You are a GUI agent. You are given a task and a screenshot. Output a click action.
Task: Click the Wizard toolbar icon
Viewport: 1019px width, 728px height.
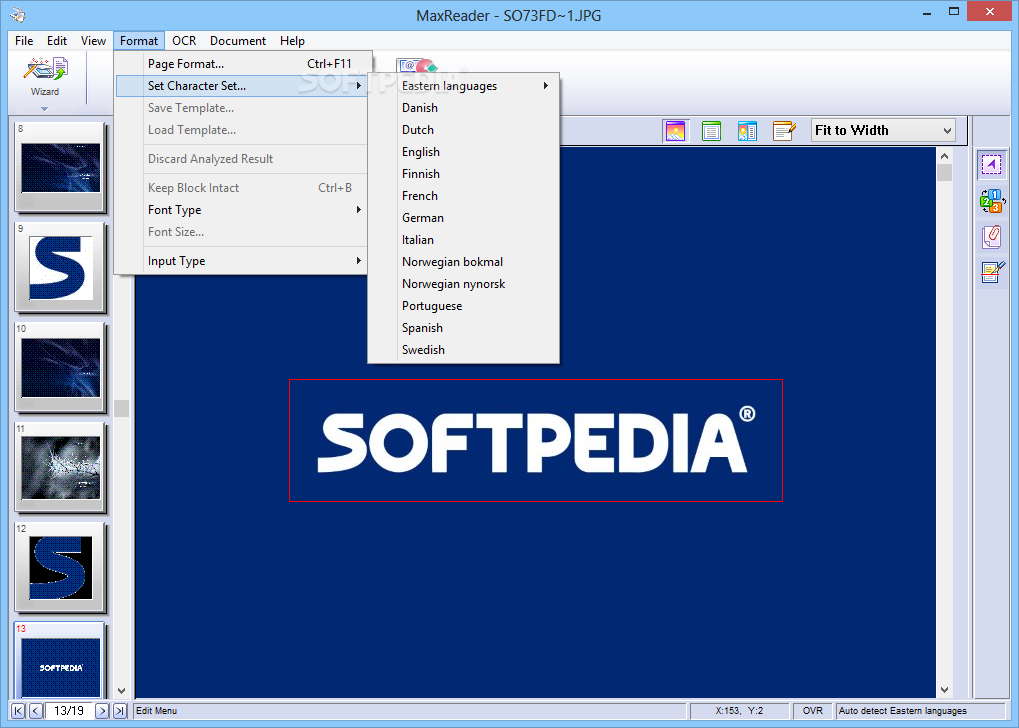click(x=45, y=76)
